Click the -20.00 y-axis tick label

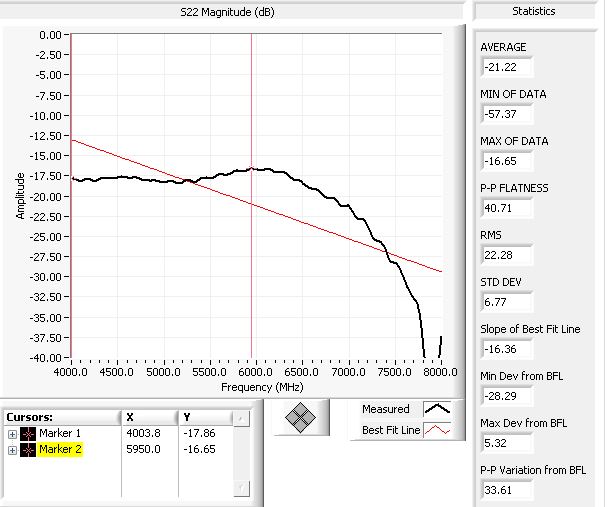[46, 196]
